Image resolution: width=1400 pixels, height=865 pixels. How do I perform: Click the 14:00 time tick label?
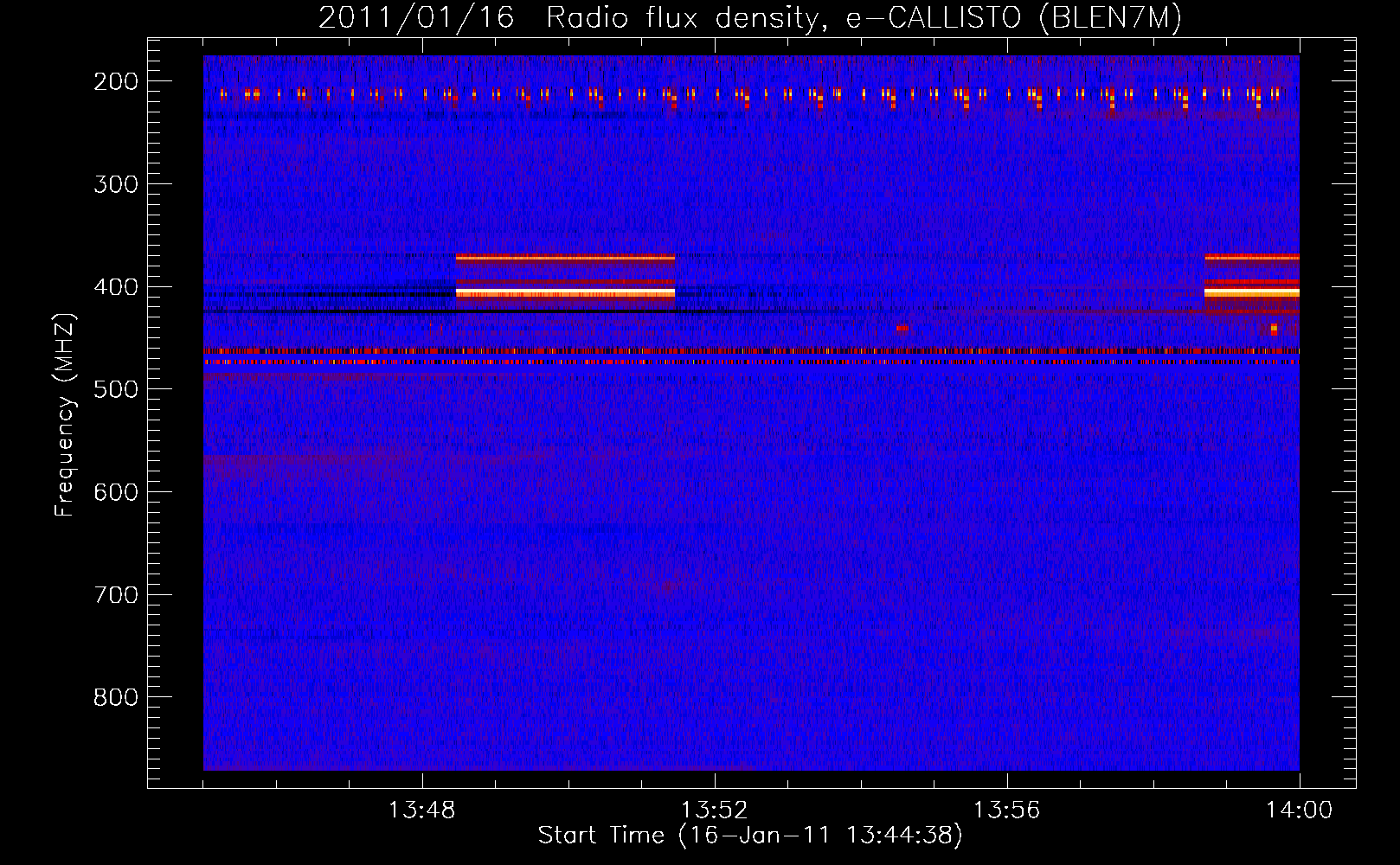(1299, 811)
